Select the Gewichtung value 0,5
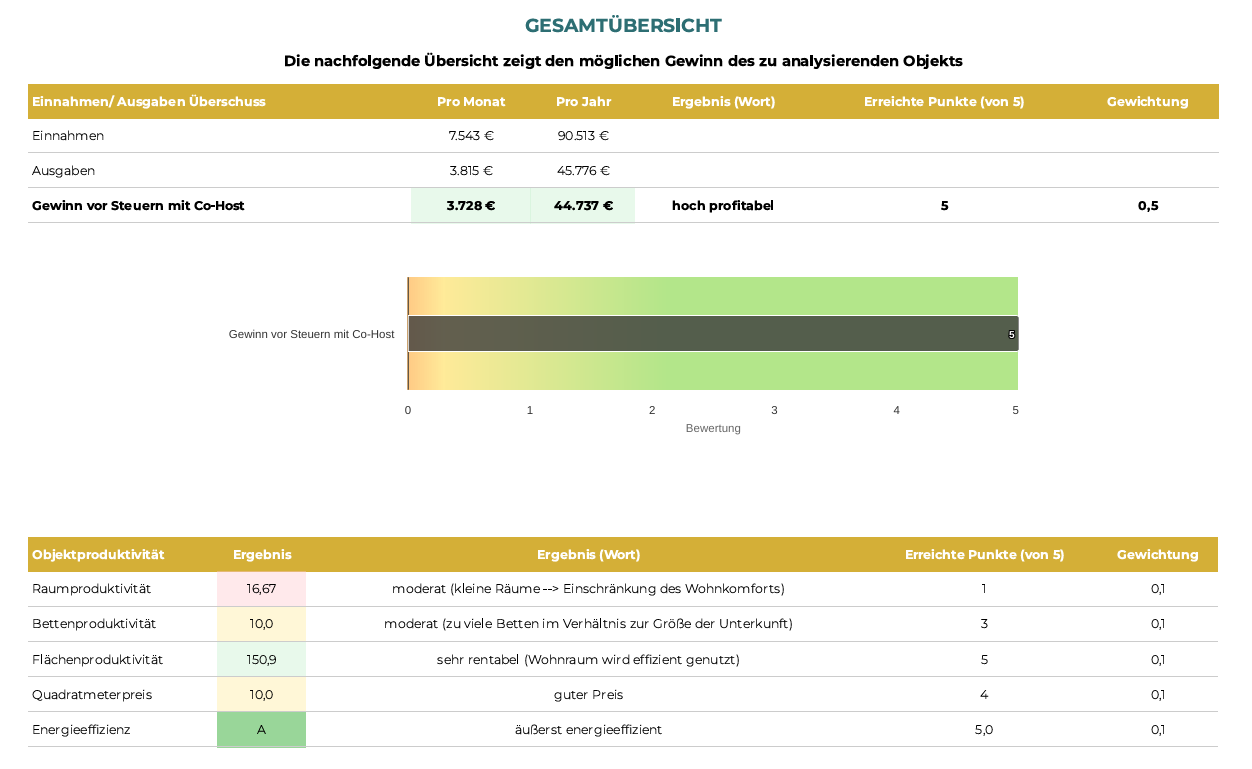1252x769 pixels. [x=1148, y=206]
